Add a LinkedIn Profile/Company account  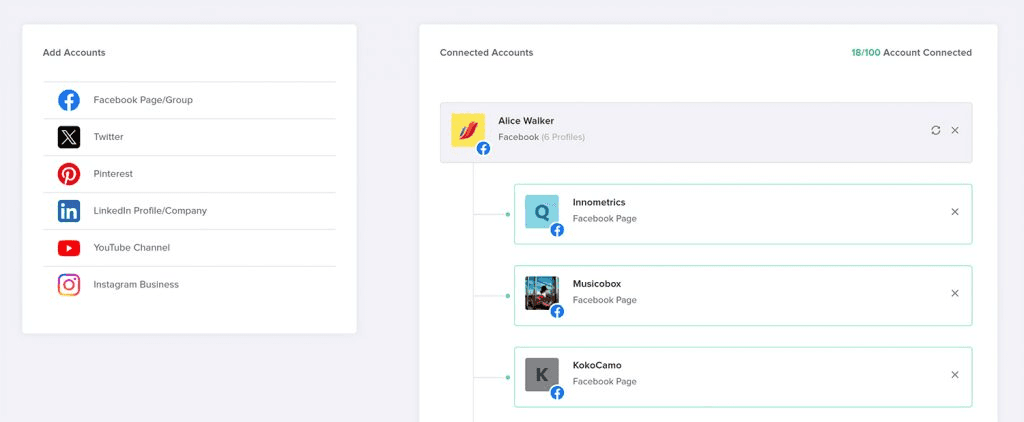tap(189, 211)
